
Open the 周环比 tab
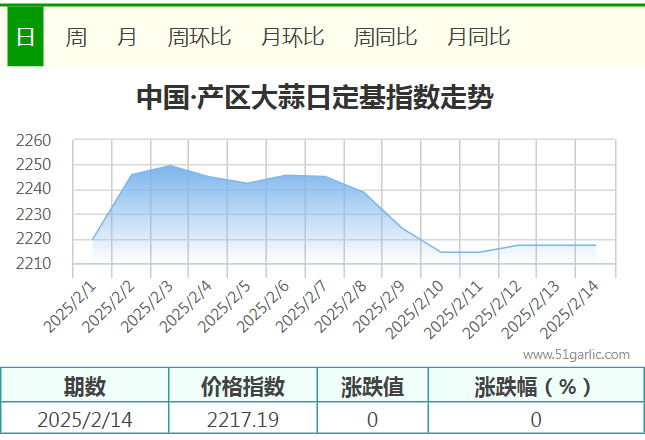point(200,37)
